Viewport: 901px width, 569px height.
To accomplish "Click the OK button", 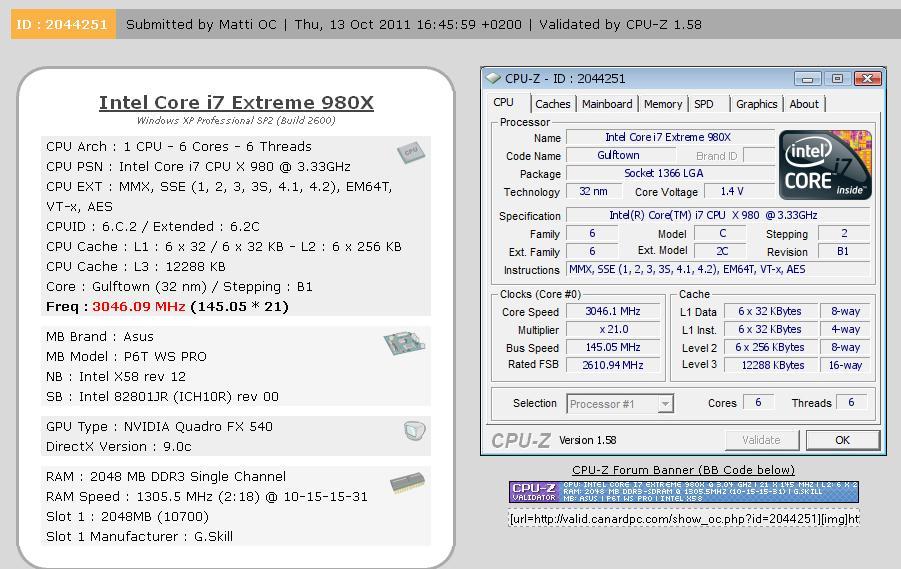I will click(842, 440).
